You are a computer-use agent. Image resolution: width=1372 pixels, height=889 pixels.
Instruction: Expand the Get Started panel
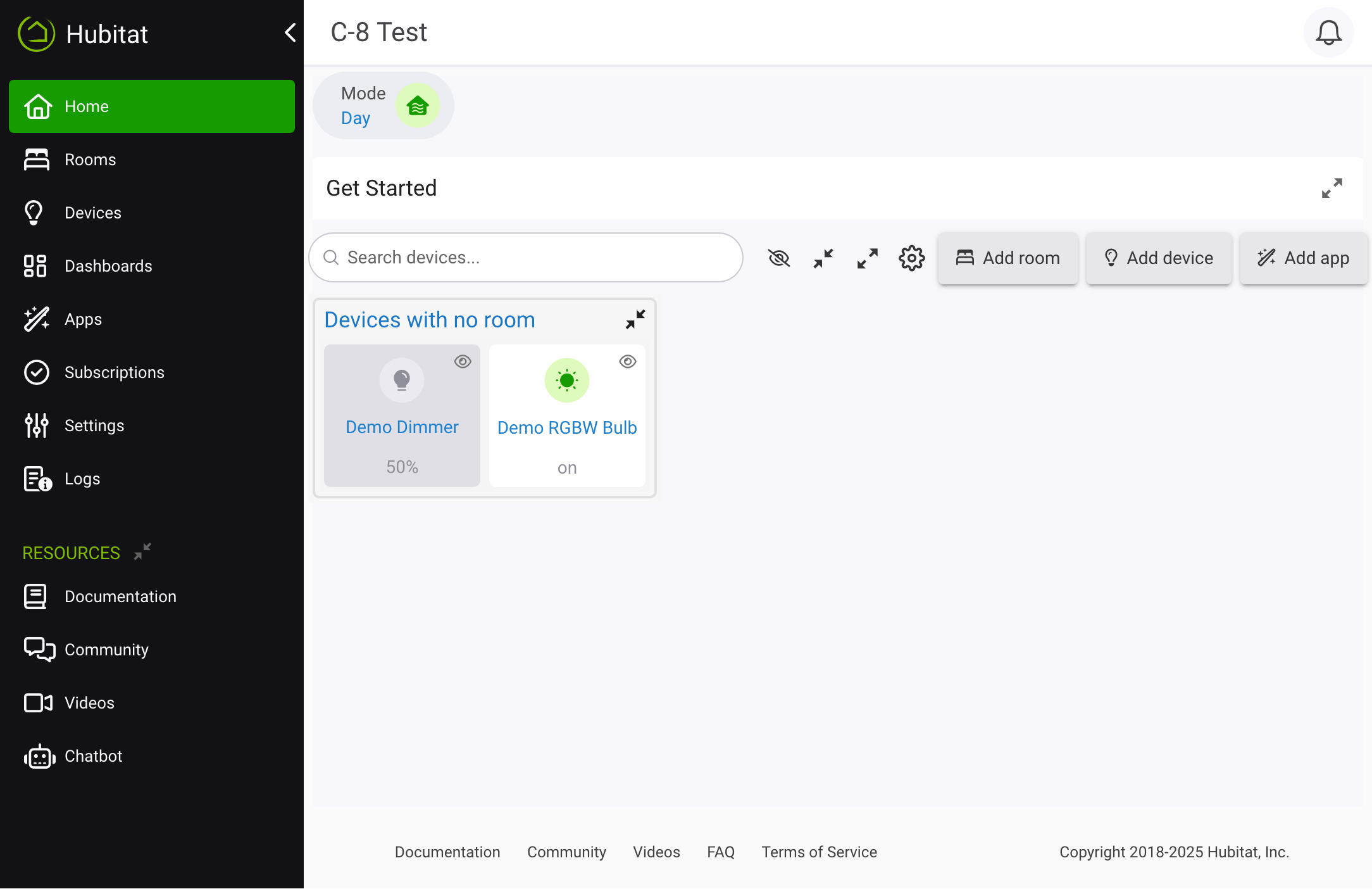click(1331, 188)
